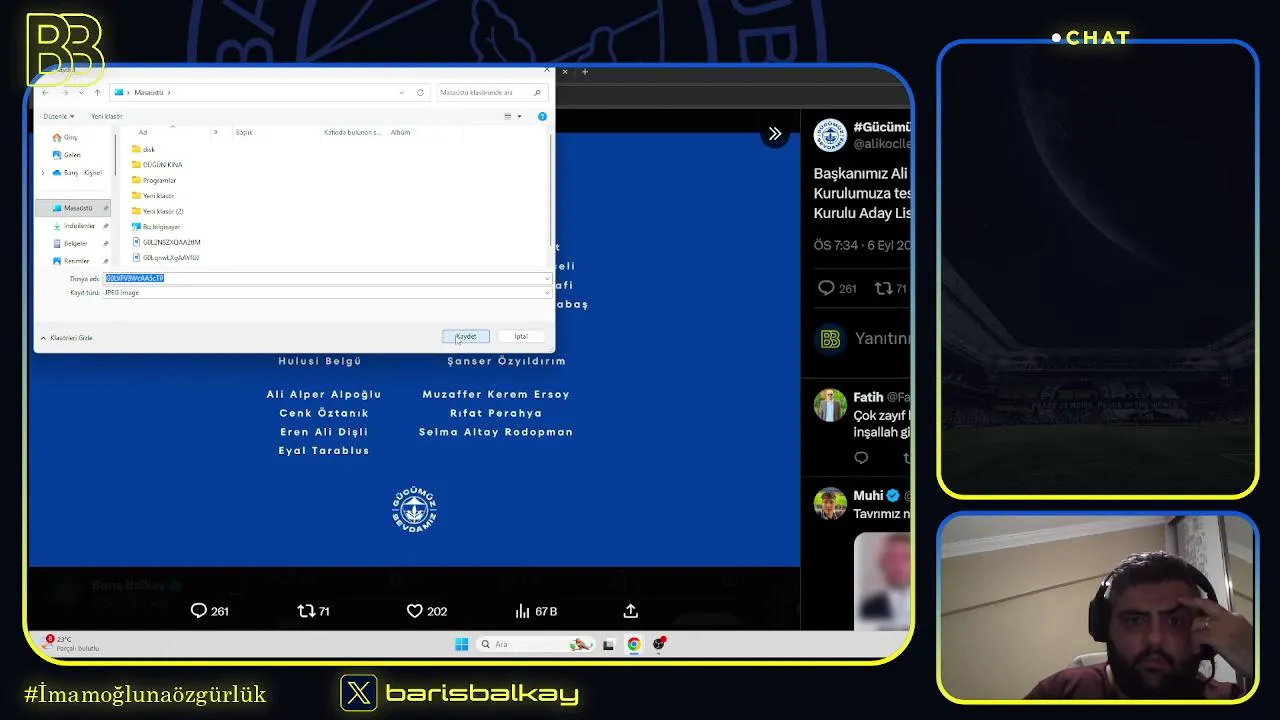Screen dimensions: 1280x720
Task: Go back using the dialog's back arrow
Action: click(x=45, y=92)
